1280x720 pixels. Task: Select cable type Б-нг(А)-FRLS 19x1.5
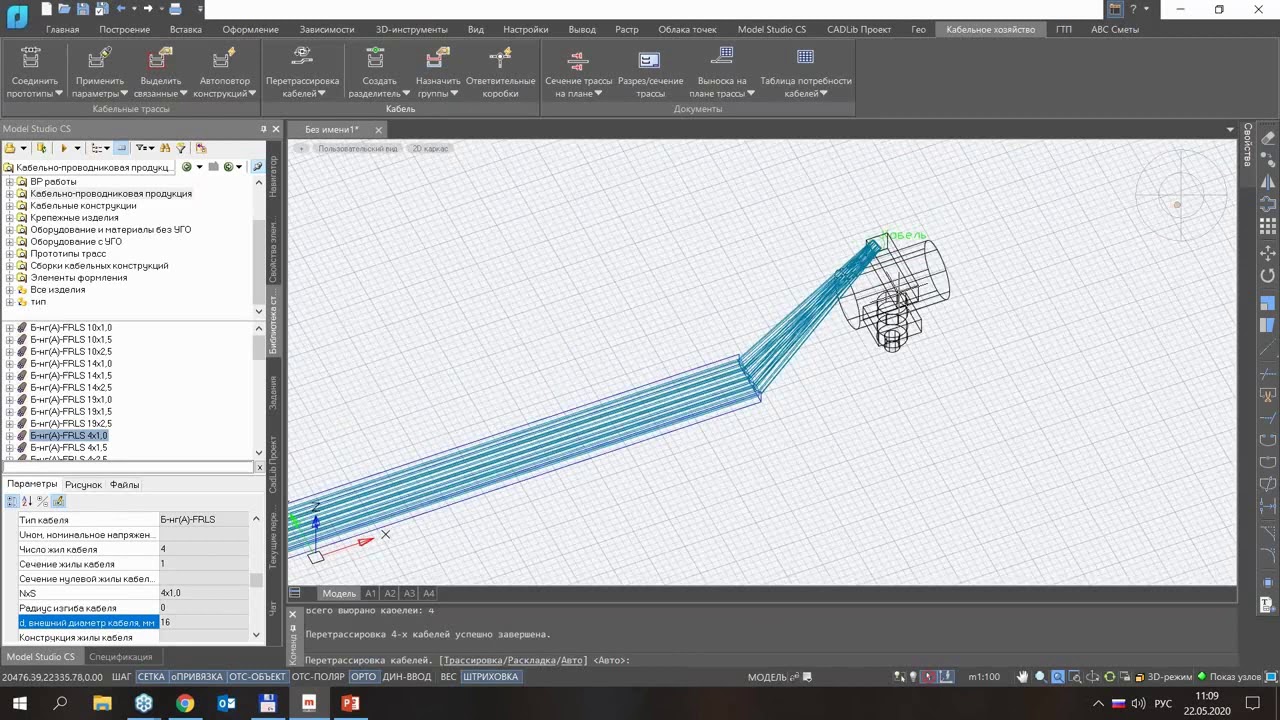pyautogui.click(x=70, y=411)
